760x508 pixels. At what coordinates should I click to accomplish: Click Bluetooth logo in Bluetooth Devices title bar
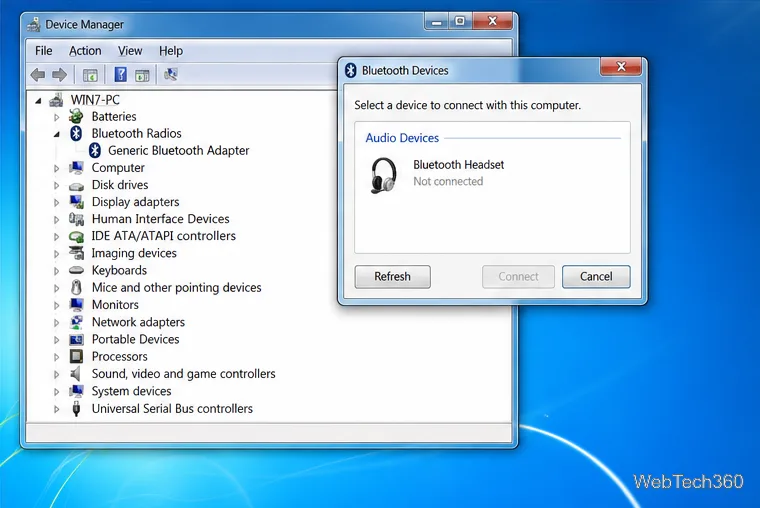pyautogui.click(x=350, y=70)
